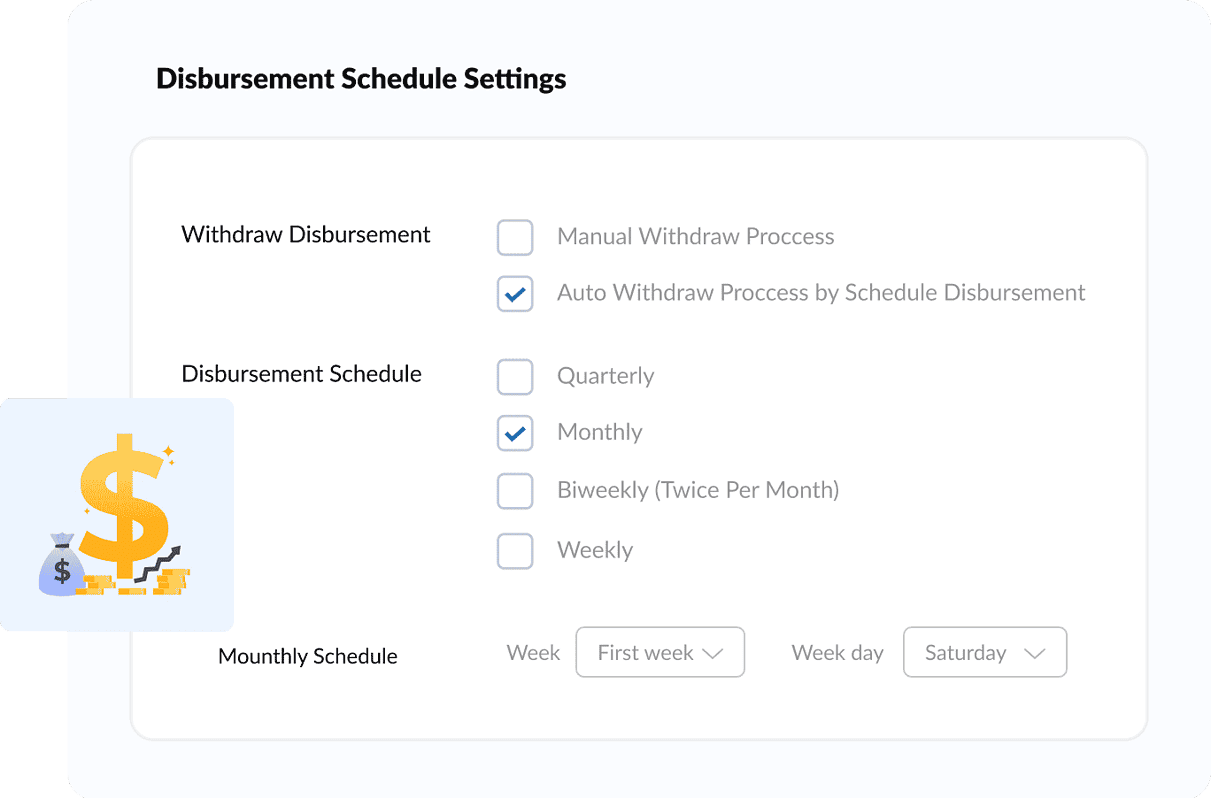Image resolution: width=1211 pixels, height=798 pixels.
Task: Click the Monthly option label text
Action: (599, 432)
